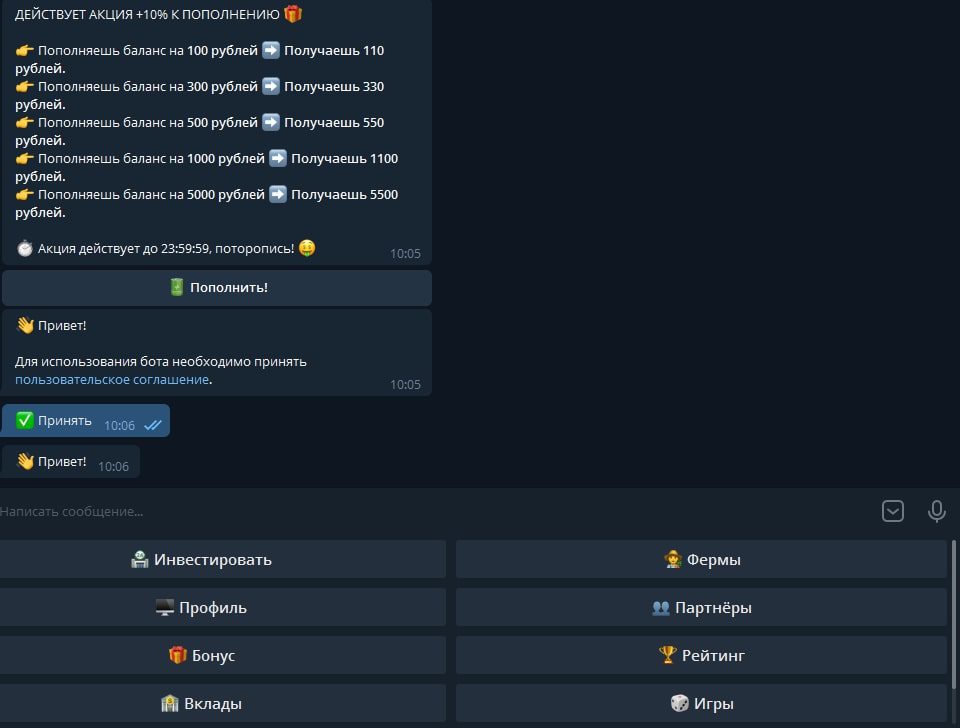Click the Принять message bubble
The height and width of the screenshot is (728, 960).
[60, 420]
